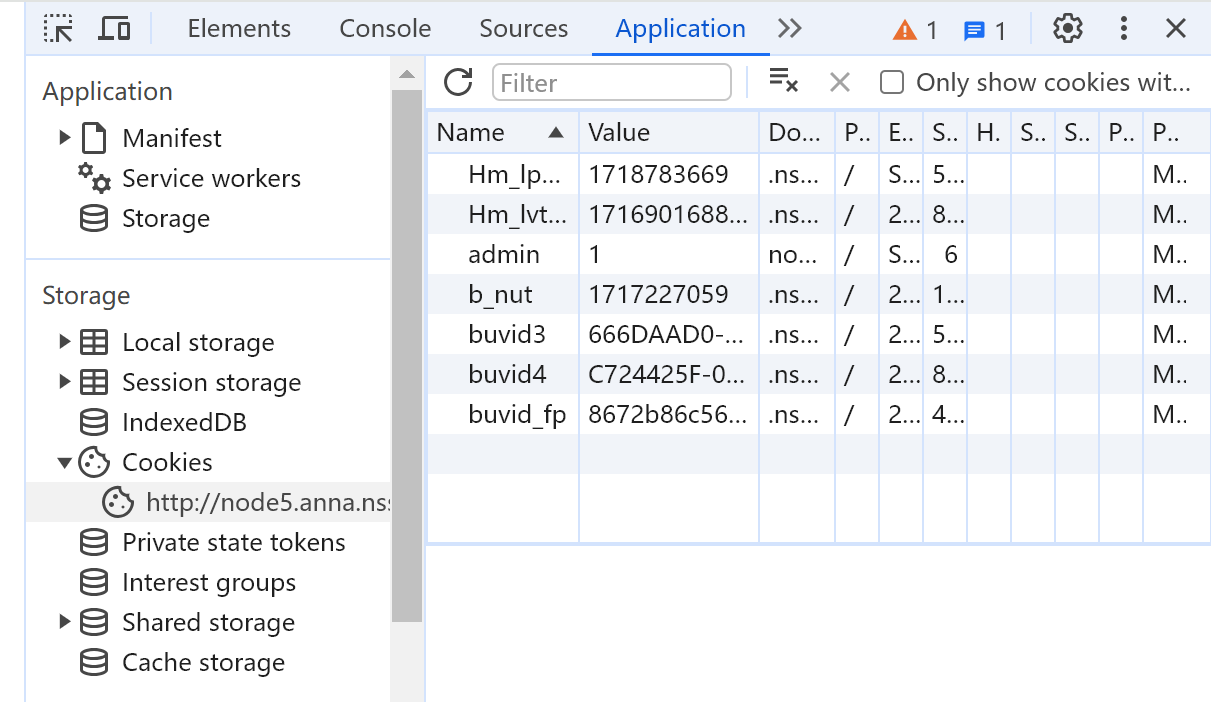Refresh the cookies table
Viewport: 1211px width, 702px height.
click(x=458, y=82)
